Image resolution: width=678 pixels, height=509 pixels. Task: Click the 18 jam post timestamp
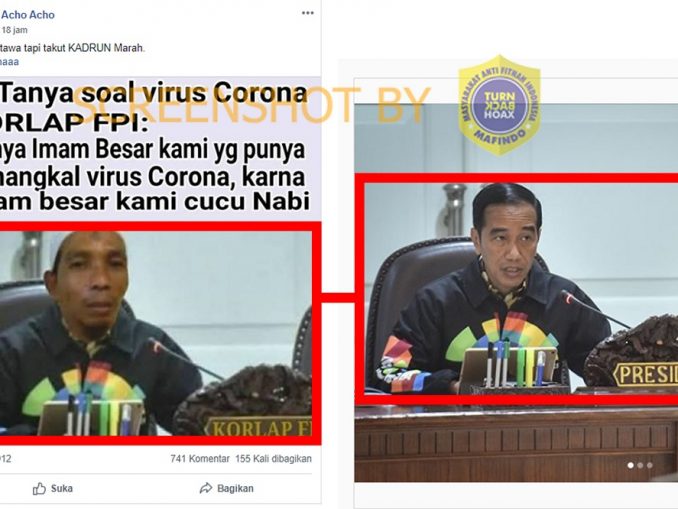click(x=14, y=30)
